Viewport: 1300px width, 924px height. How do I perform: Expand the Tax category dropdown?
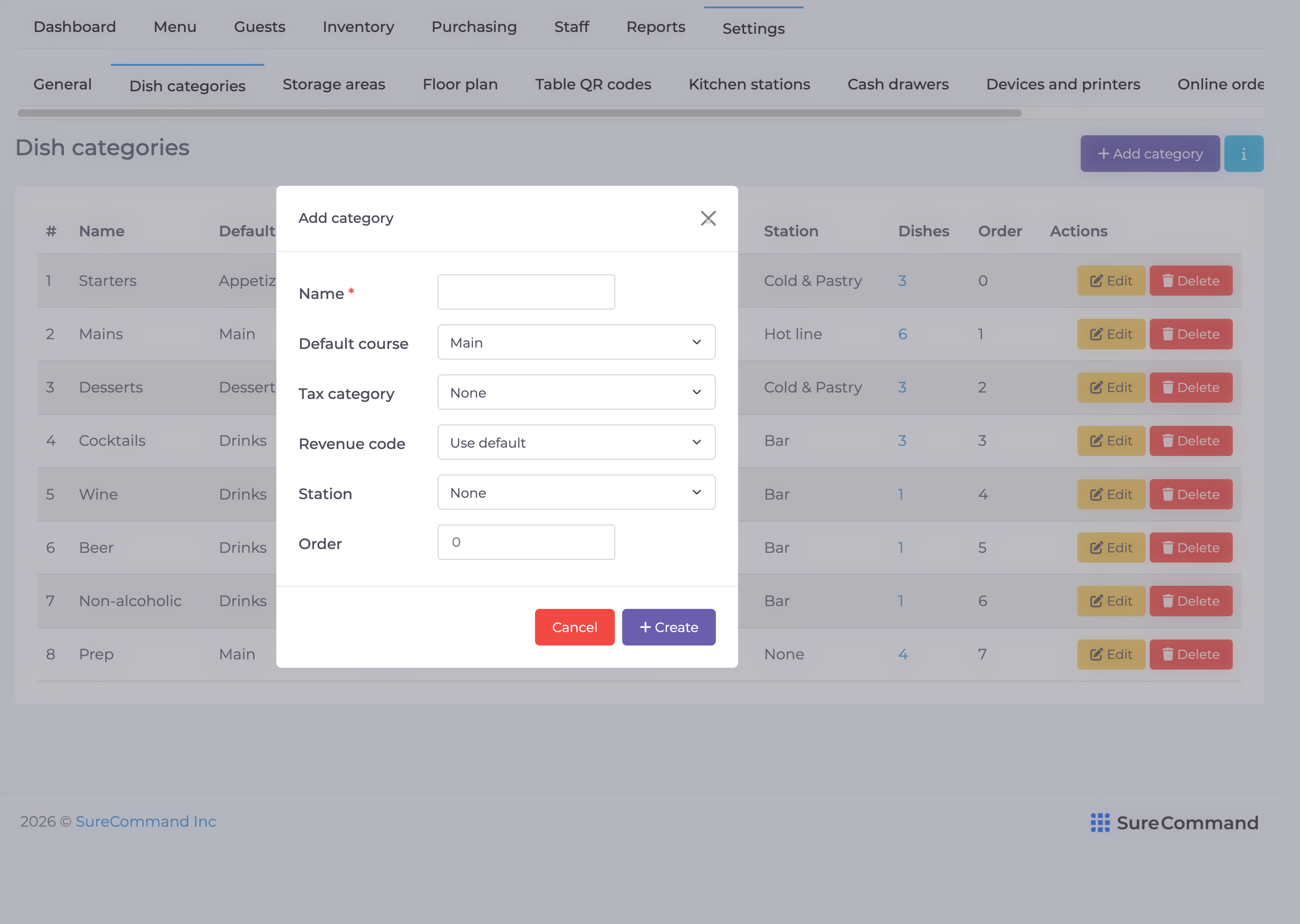pyautogui.click(x=576, y=392)
